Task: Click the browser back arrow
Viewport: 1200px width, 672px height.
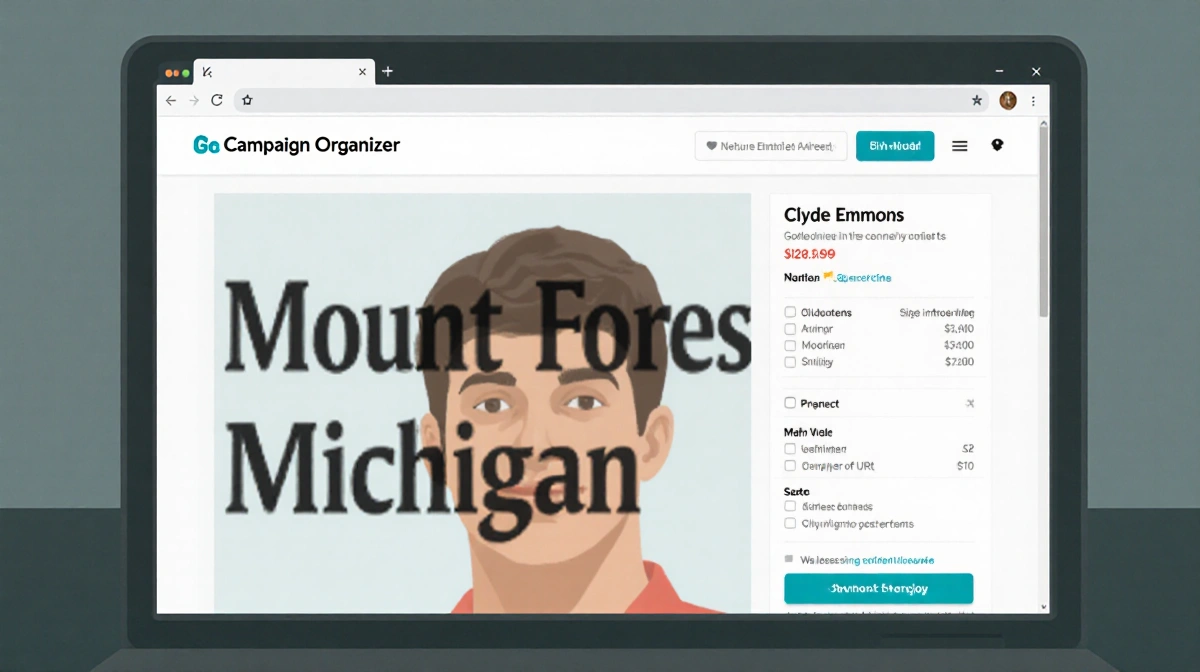Action: pyautogui.click(x=171, y=101)
